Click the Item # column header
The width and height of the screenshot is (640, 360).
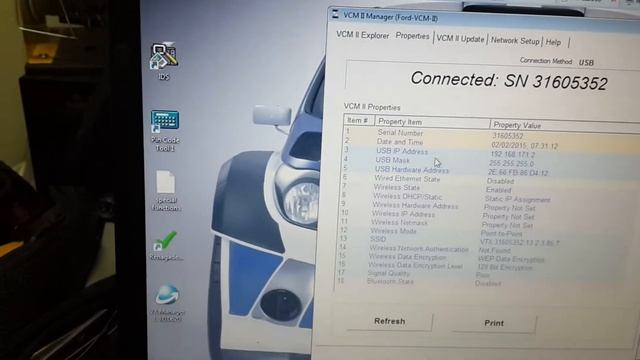point(359,120)
